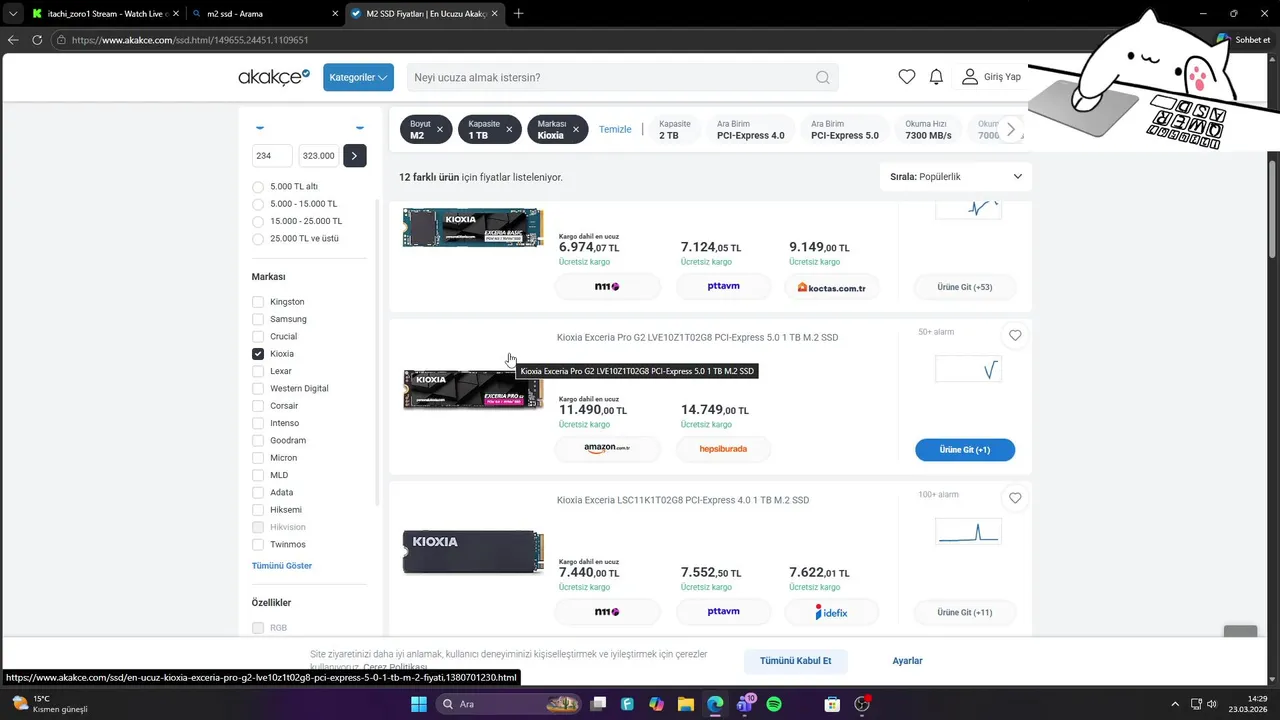The height and width of the screenshot is (720, 1280).
Task: Click the search magnifier icon in search bar
Action: pyautogui.click(x=822, y=77)
